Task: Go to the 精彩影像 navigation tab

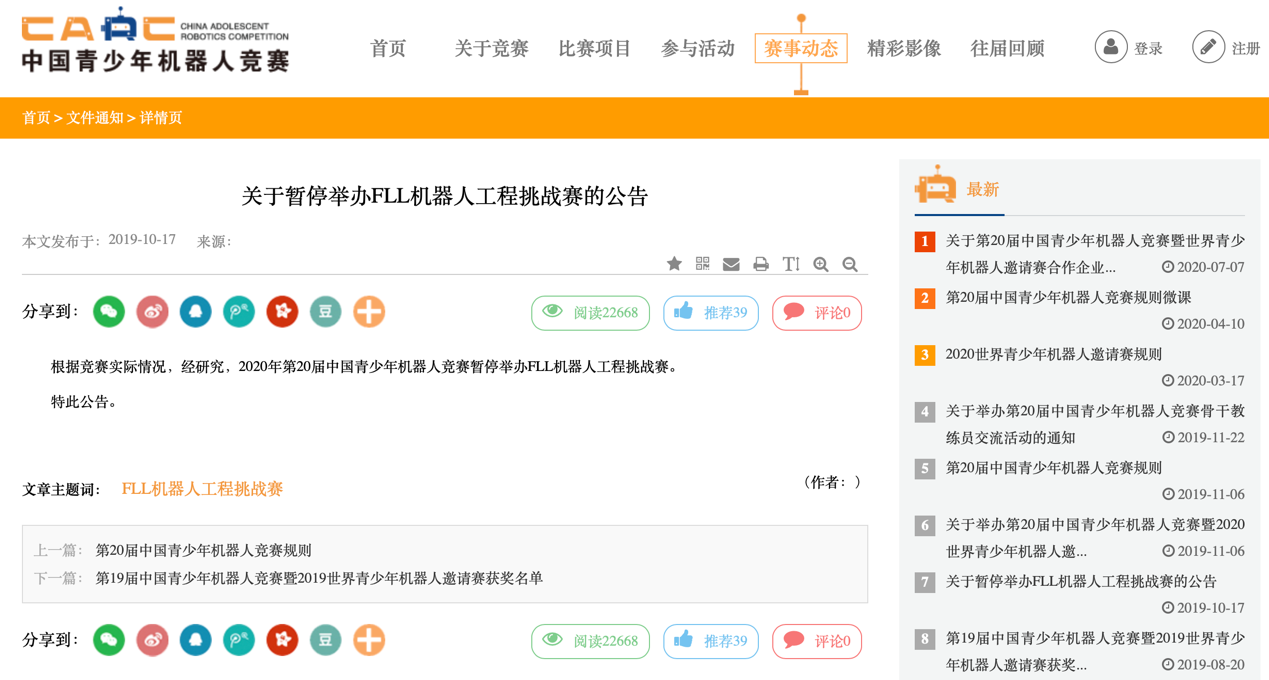Action: pos(904,48)
